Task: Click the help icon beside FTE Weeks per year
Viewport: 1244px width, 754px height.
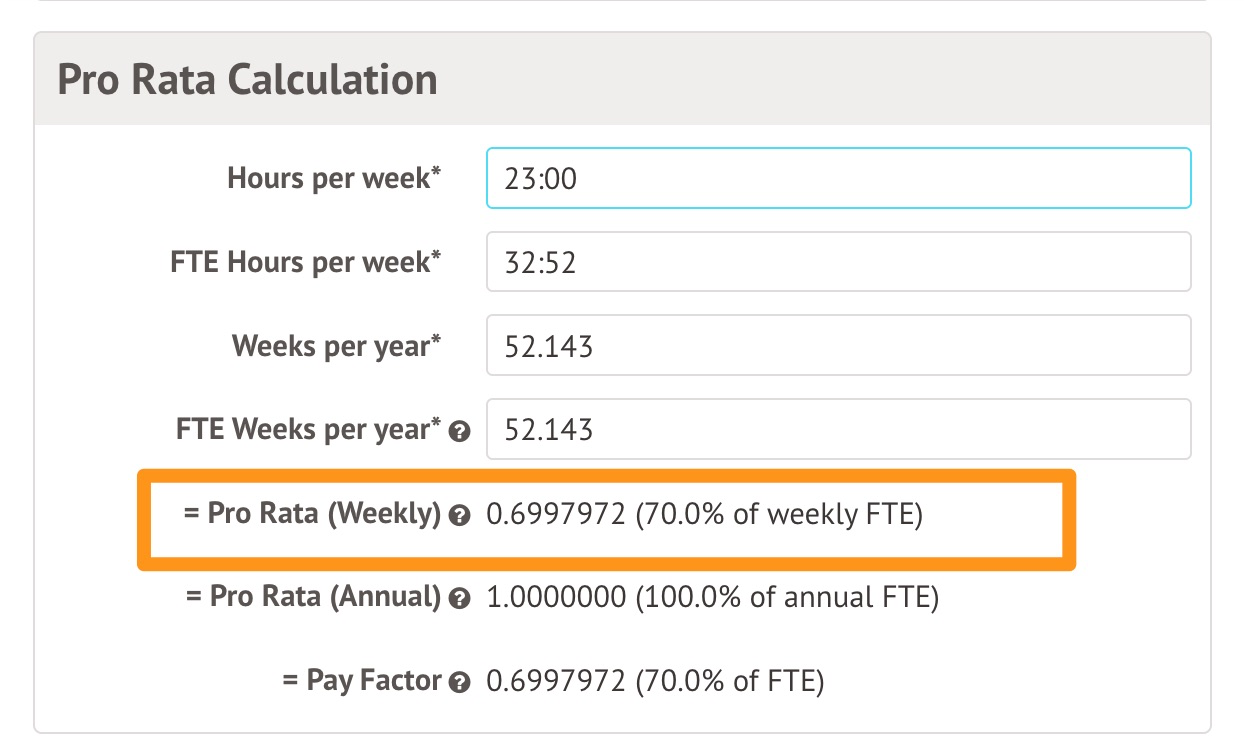Action: point(460,432)
